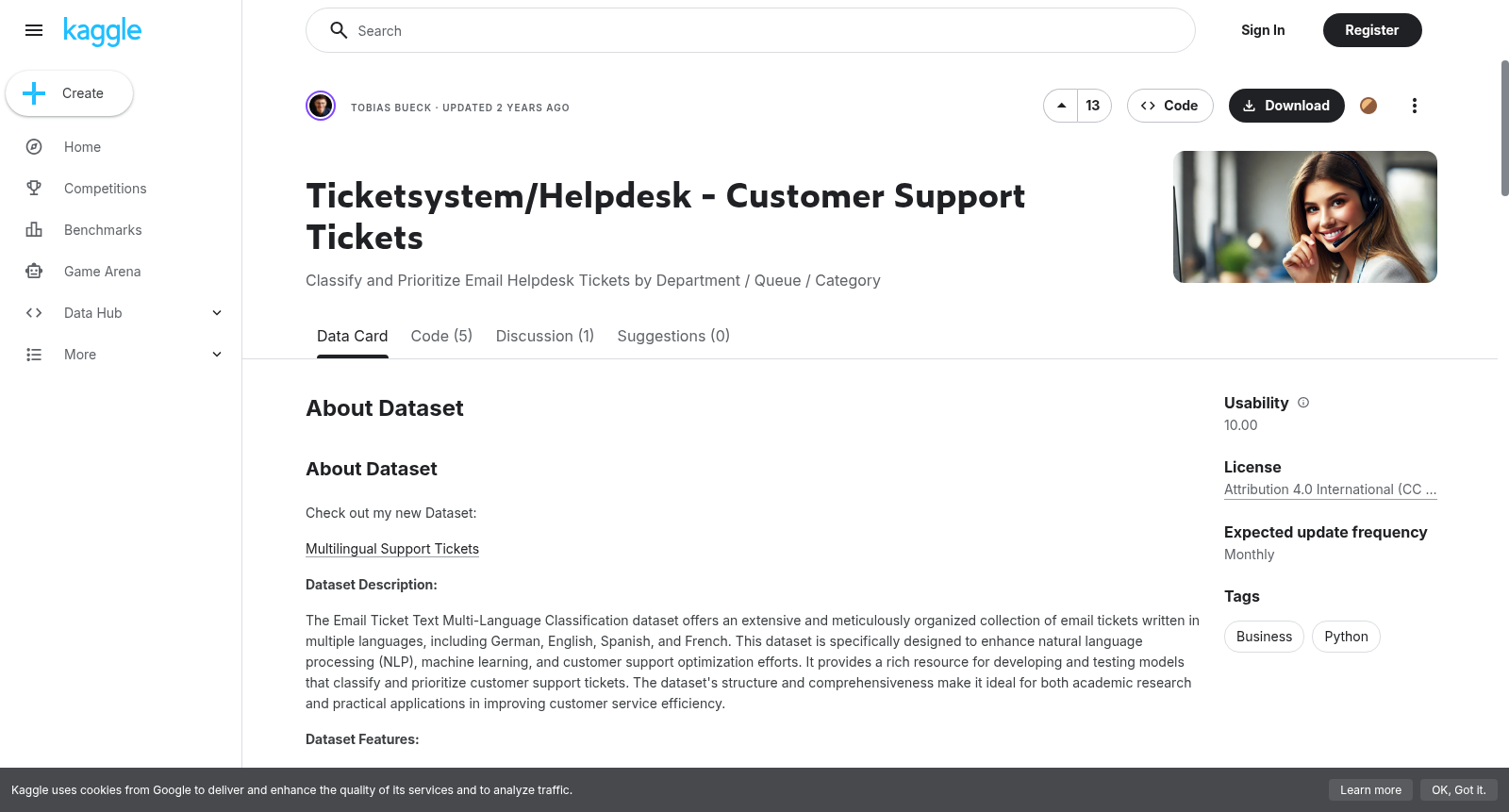Screen dimensions: 1509x812
Task: Open the Discussion (1) tab
Action: (x=545, y=336)
